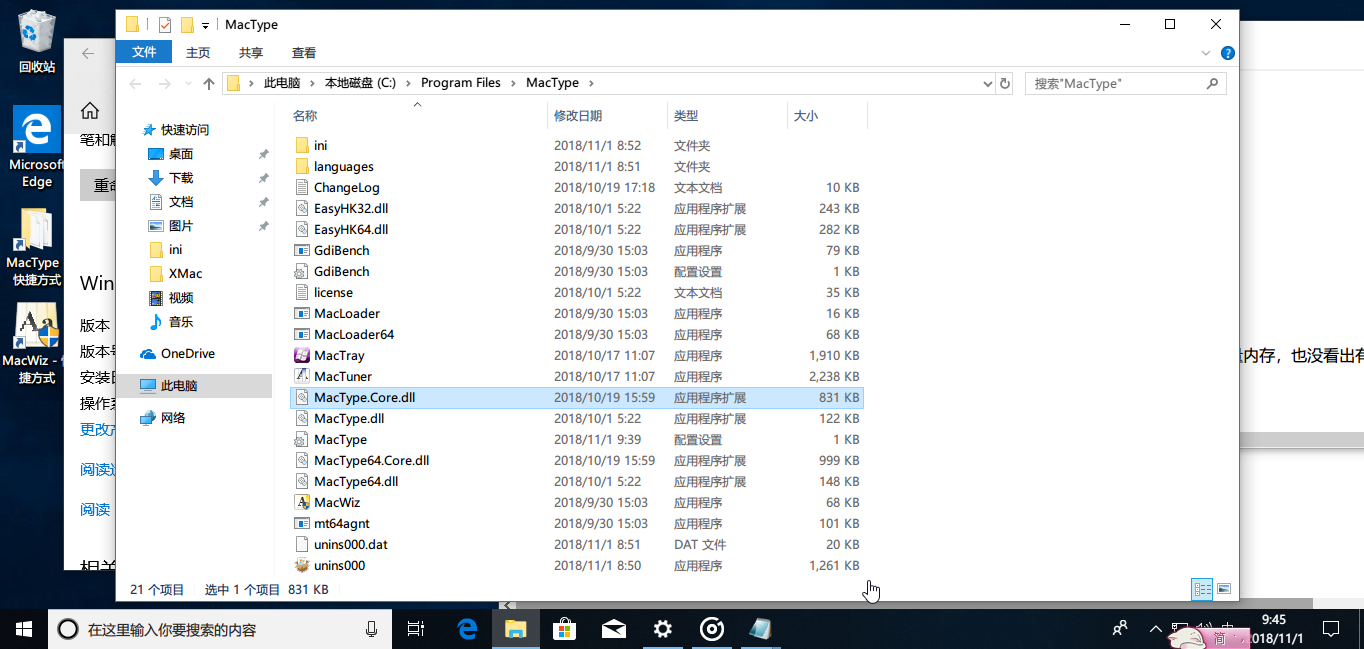Image resolution: width=1364 pixels, height=649 pixels.
Task: Open Task View on the taskbar
Action: 417,629
